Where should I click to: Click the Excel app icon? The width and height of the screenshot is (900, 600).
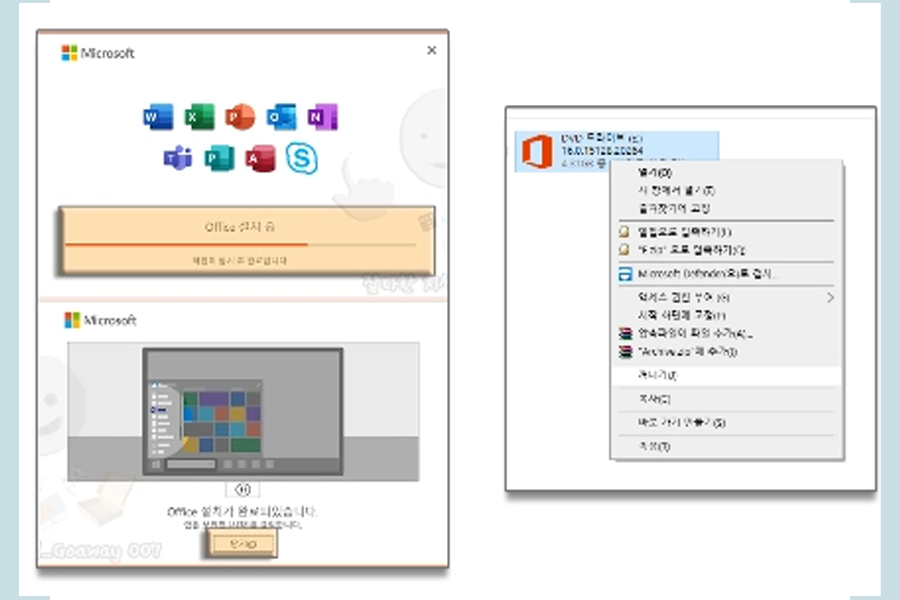pyautogui.click(x=199, y=117)
